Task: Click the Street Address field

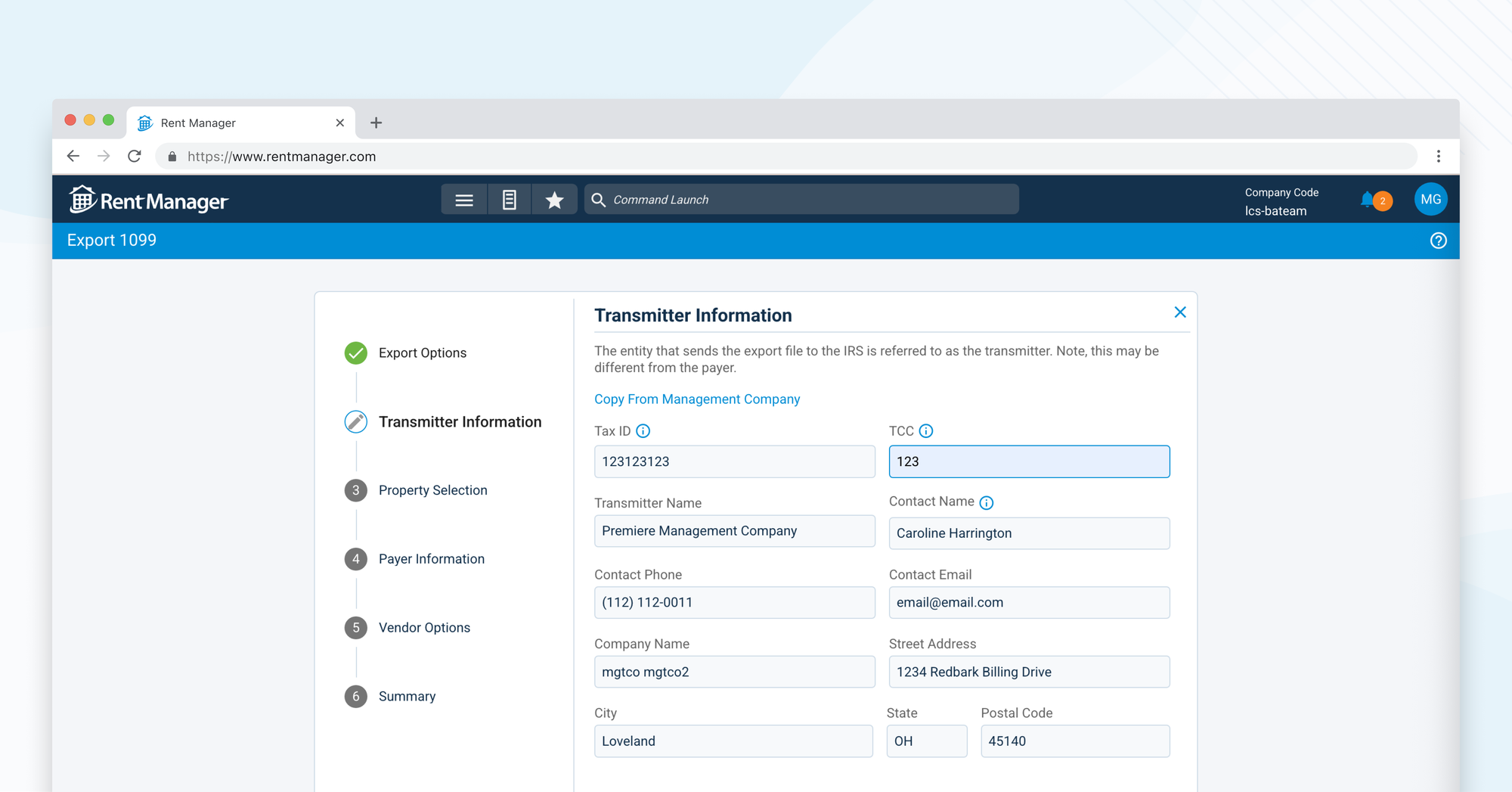Action: coord(1029,672)
